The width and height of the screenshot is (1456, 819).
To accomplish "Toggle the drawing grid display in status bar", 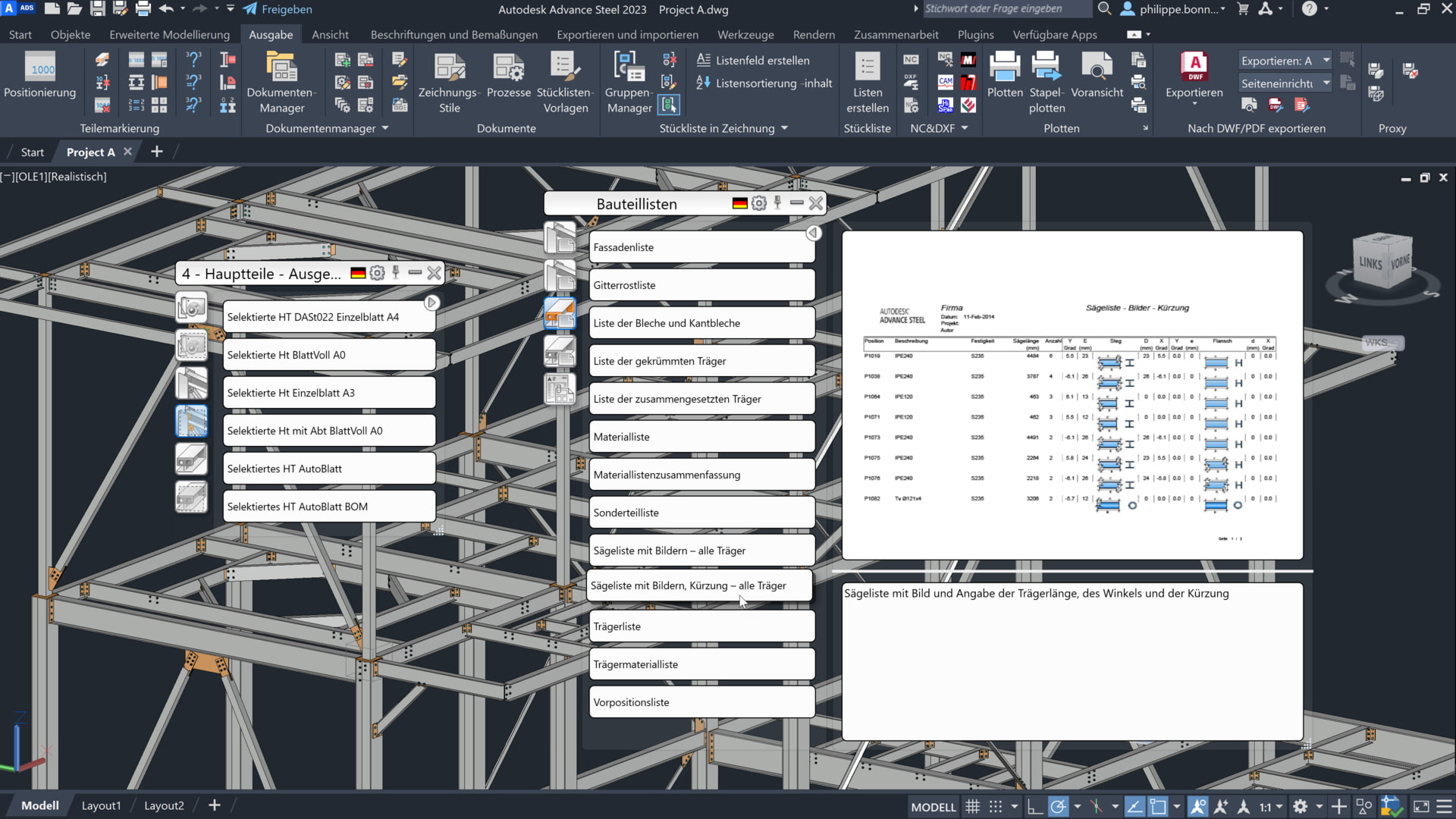I will point(973,806).
